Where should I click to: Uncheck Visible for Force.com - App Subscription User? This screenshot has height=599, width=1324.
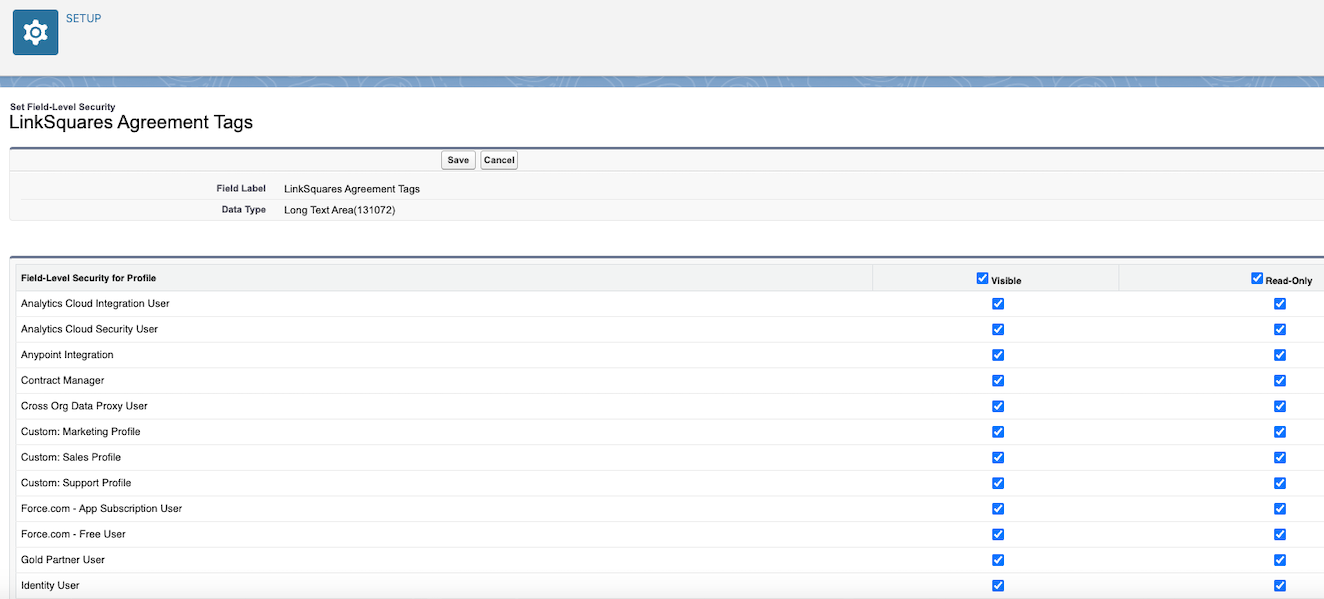tap(998, 509)
